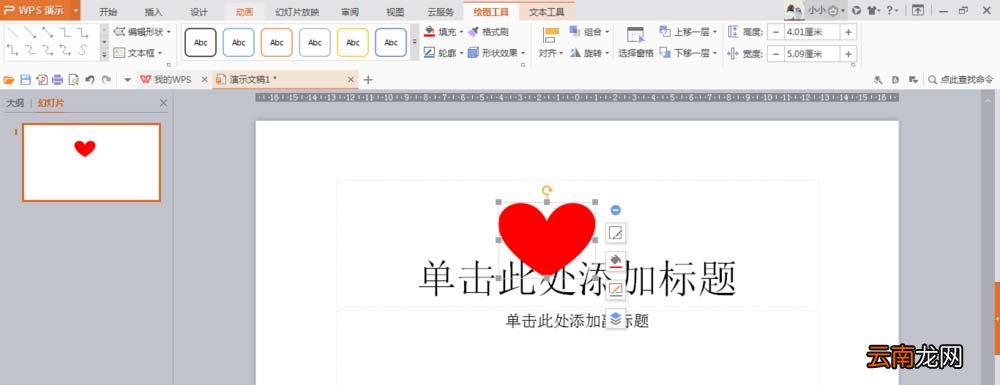Open the 填充 fill dropdown
The width and height of the screenshot is (1000, 385).
click(444, 32)
